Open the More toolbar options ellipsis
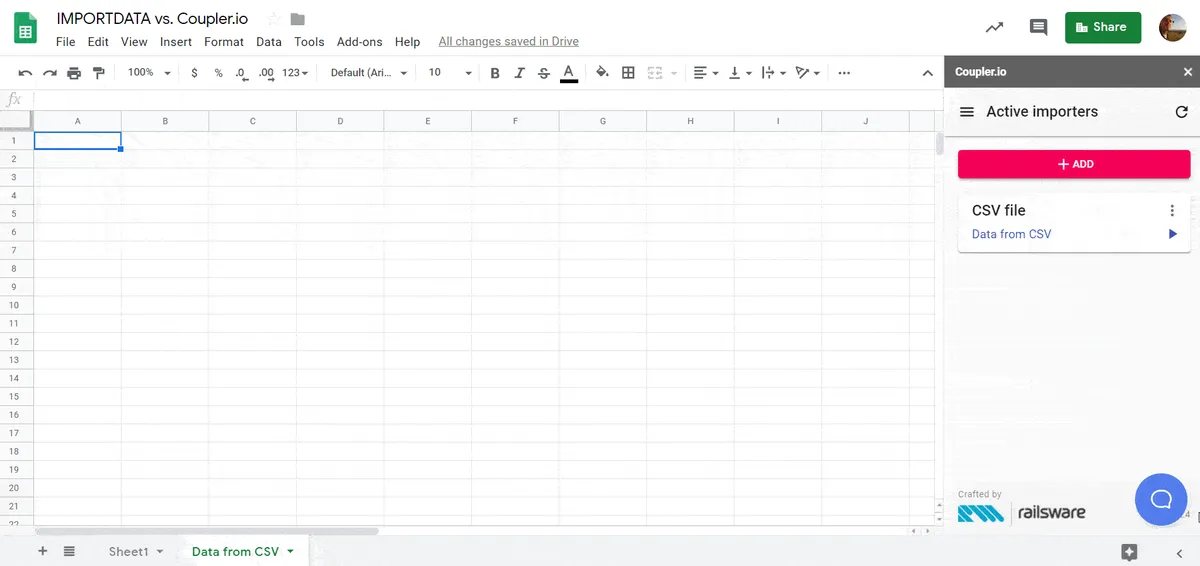Viewport: 1200px width, 566px height. point(844,73)
